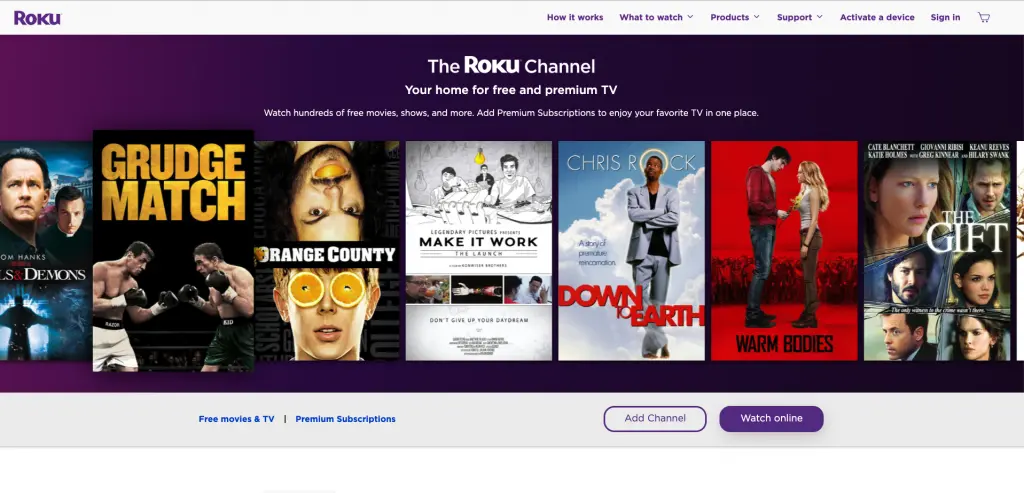Select the Angels & Demons poster

(x=46, y=251)
